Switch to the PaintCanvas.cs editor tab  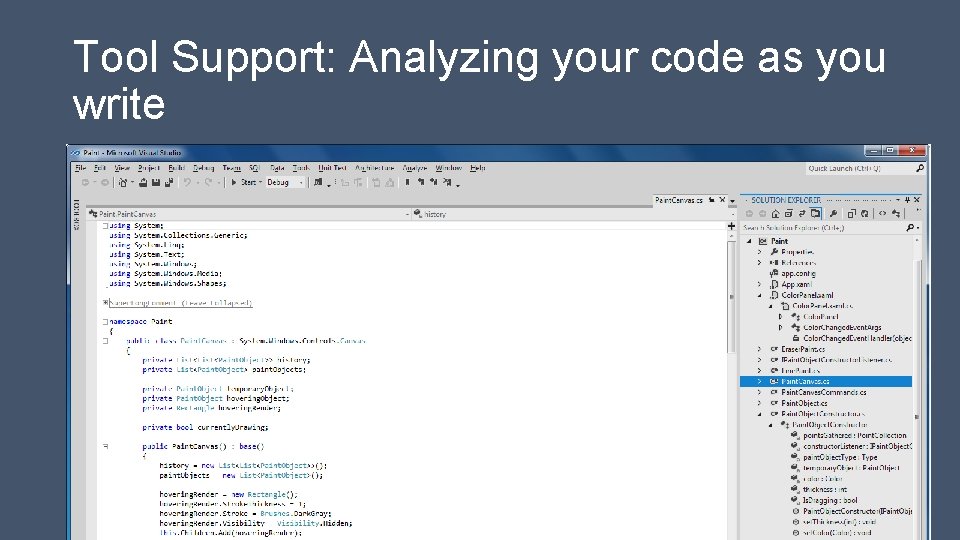coord(678,200)
